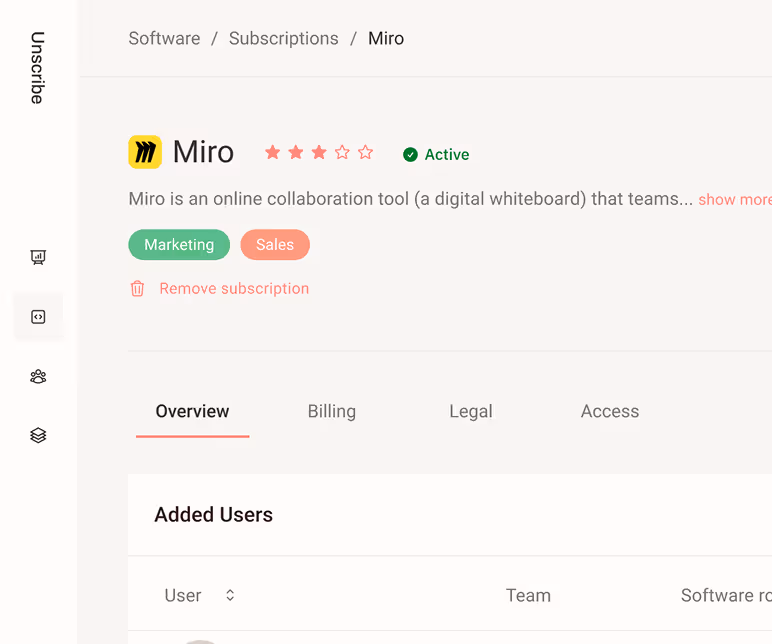Rate Miro one star
Image resolution: width=772 pixels, height=644 pixels.
click(x=272, y=152)
